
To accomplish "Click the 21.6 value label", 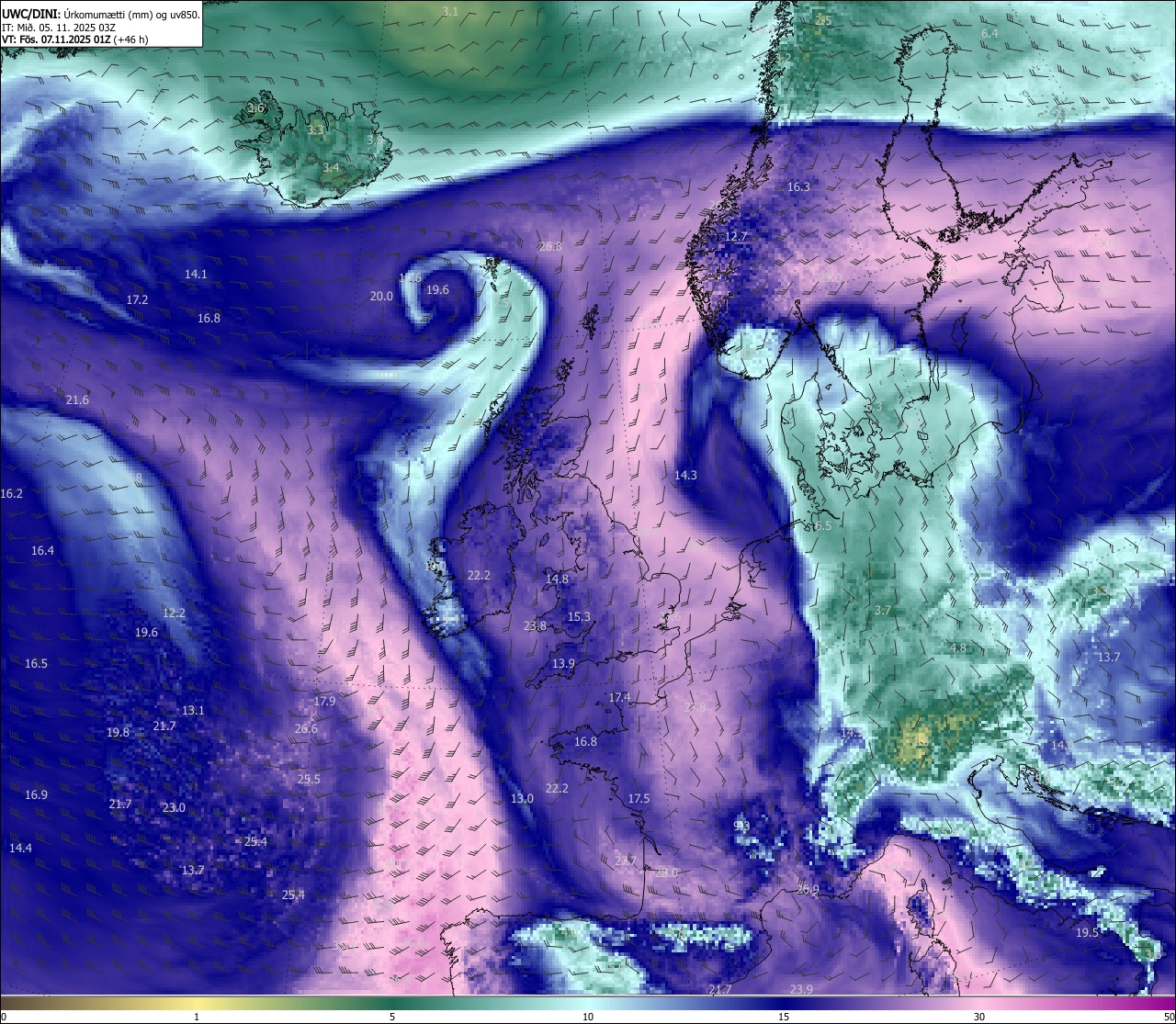I will tap(77, 400).
